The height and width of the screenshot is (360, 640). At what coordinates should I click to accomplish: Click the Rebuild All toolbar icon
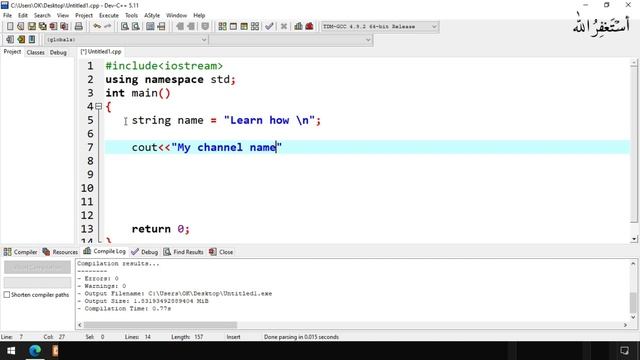(255, 27)
